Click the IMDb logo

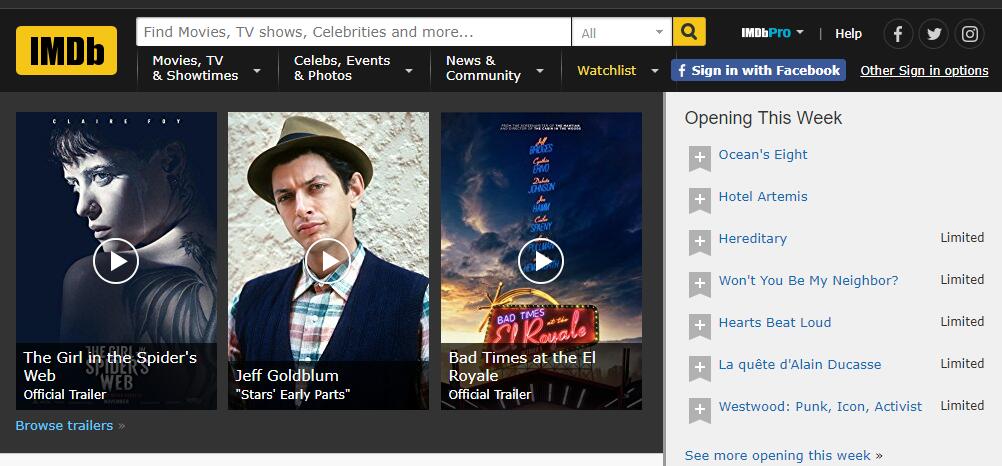[x=66, y=50]
